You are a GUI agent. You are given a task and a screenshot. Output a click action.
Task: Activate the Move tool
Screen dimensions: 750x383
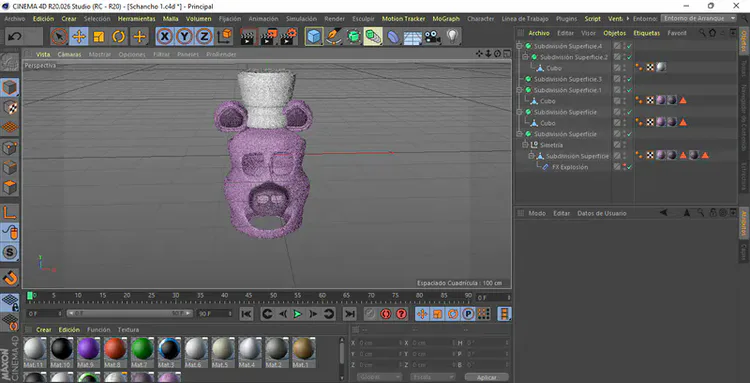tap(78, 36)
